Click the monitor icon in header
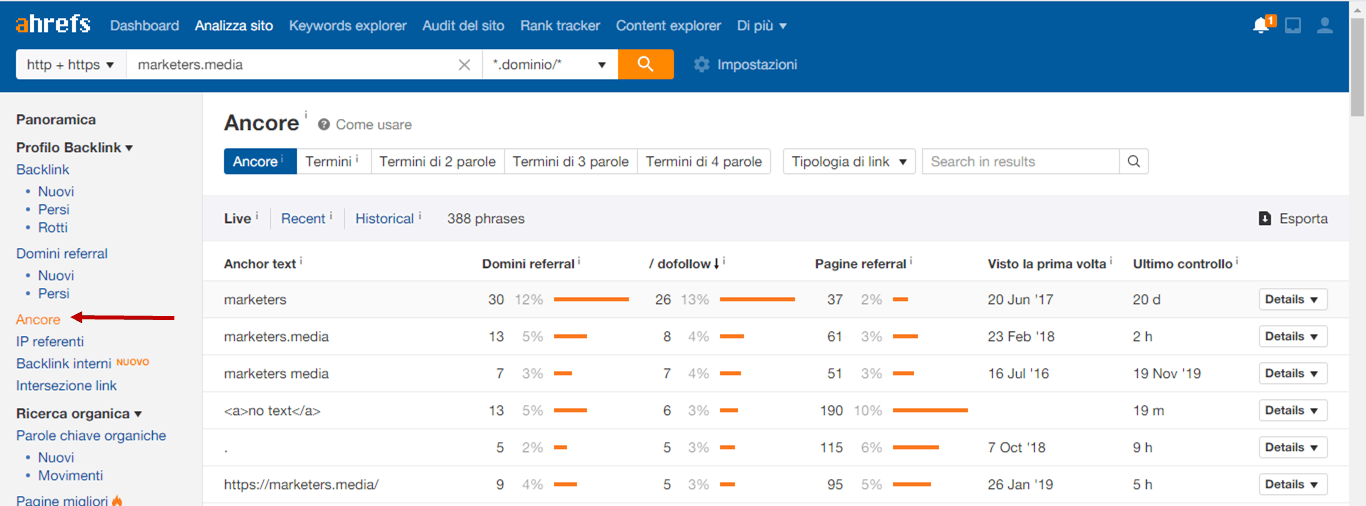This screenshot has height=506, width=1366. pyautogui.click(x=1293, y=26)
